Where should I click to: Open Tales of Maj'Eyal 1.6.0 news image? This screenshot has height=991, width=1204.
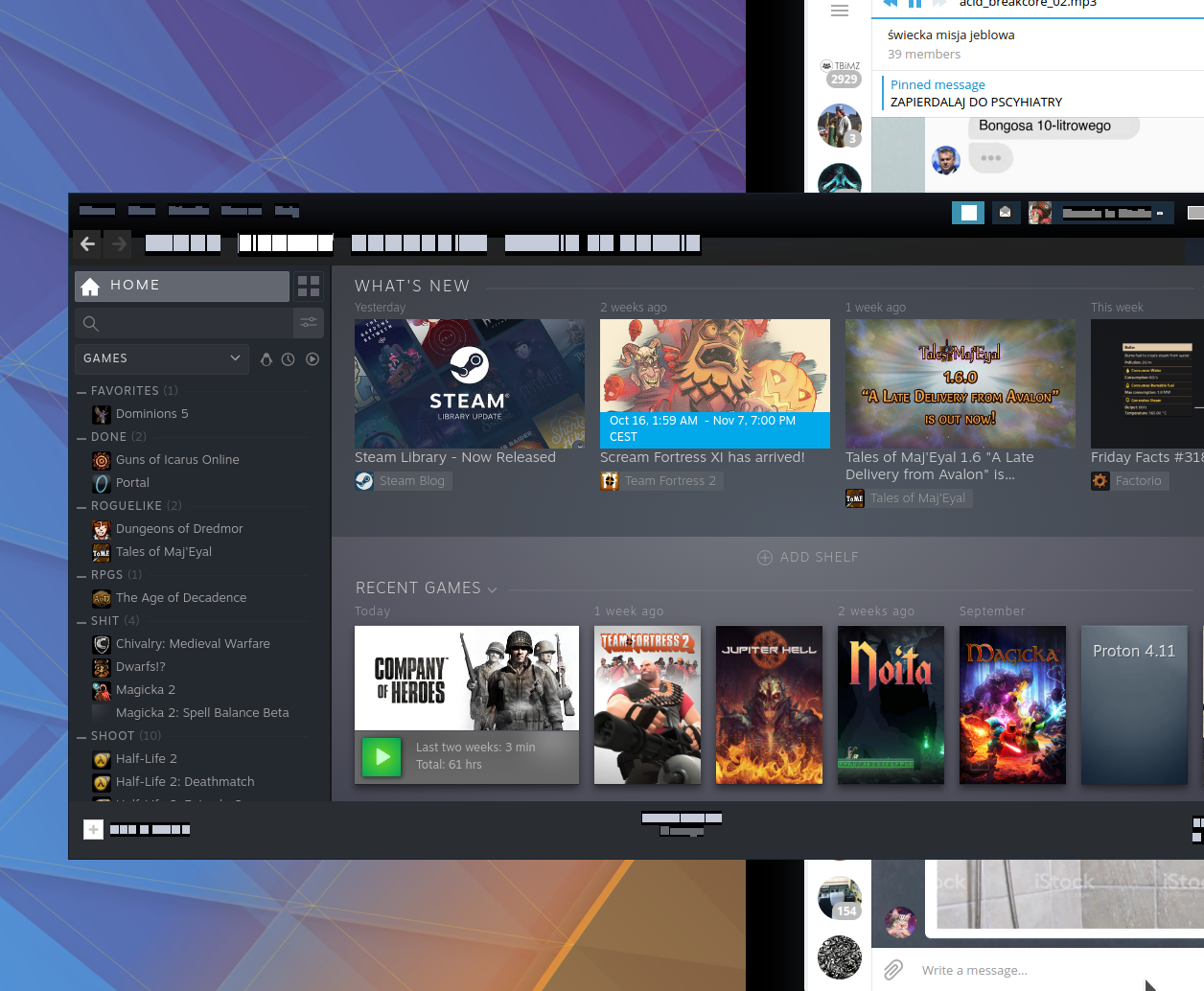click(x=961, y=383)
